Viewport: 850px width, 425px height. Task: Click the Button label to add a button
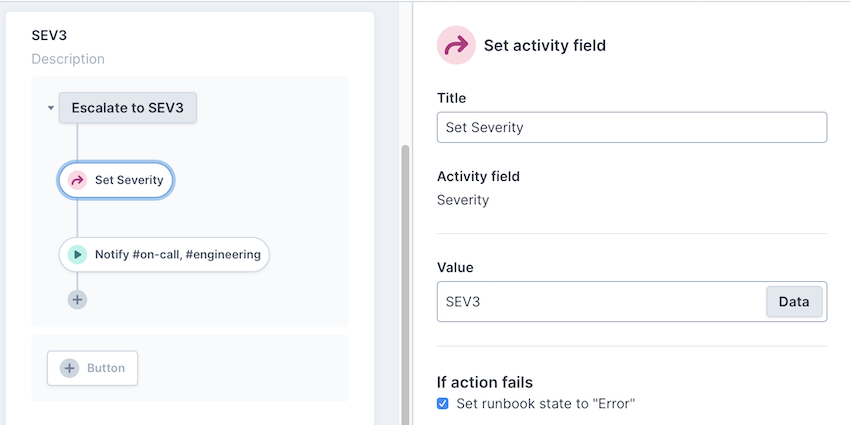106,368
